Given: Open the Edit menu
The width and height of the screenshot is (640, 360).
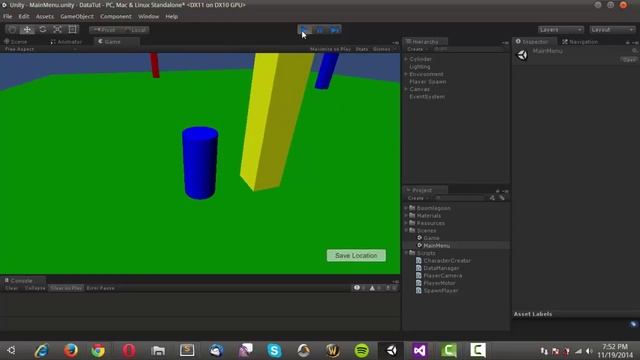Looking at the screenshot, I should point(24,17).
